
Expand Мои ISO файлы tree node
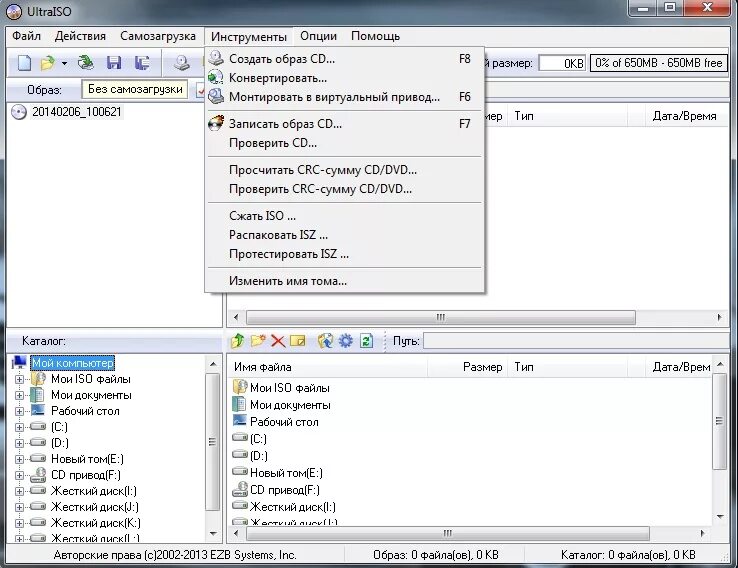(19, 379)
